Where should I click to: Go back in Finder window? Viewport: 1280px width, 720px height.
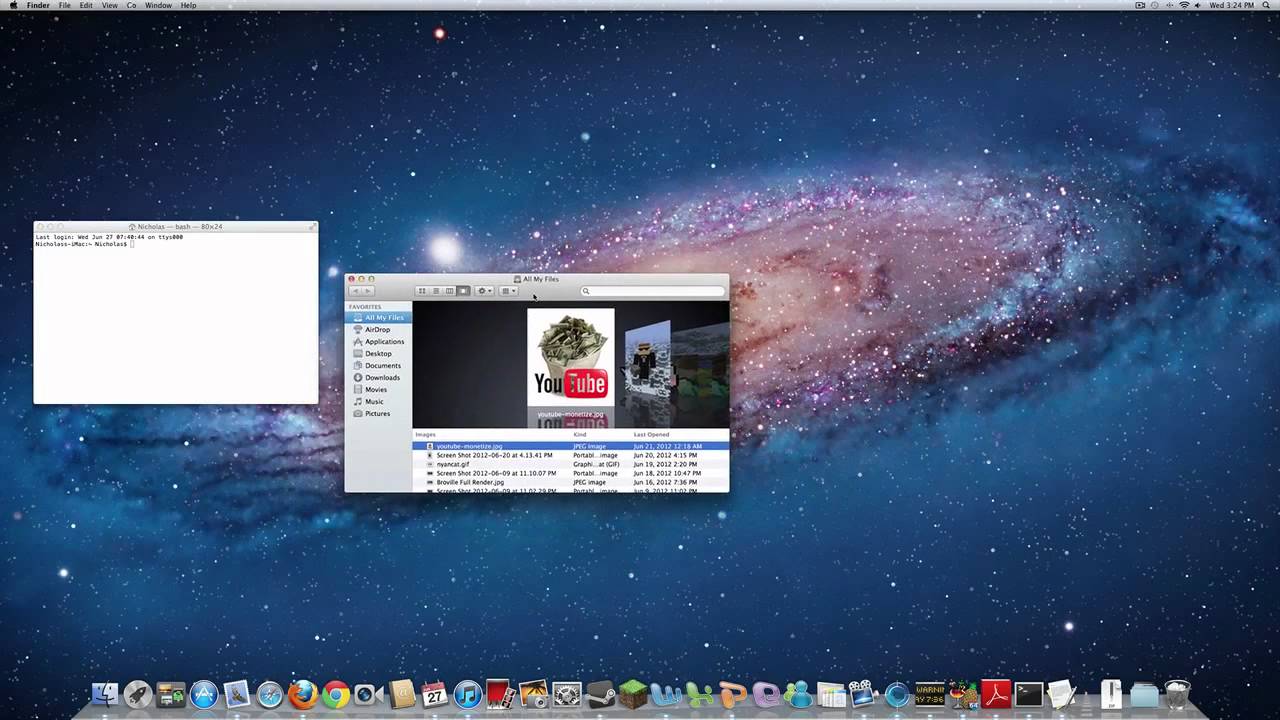click(x=355, y=291)
